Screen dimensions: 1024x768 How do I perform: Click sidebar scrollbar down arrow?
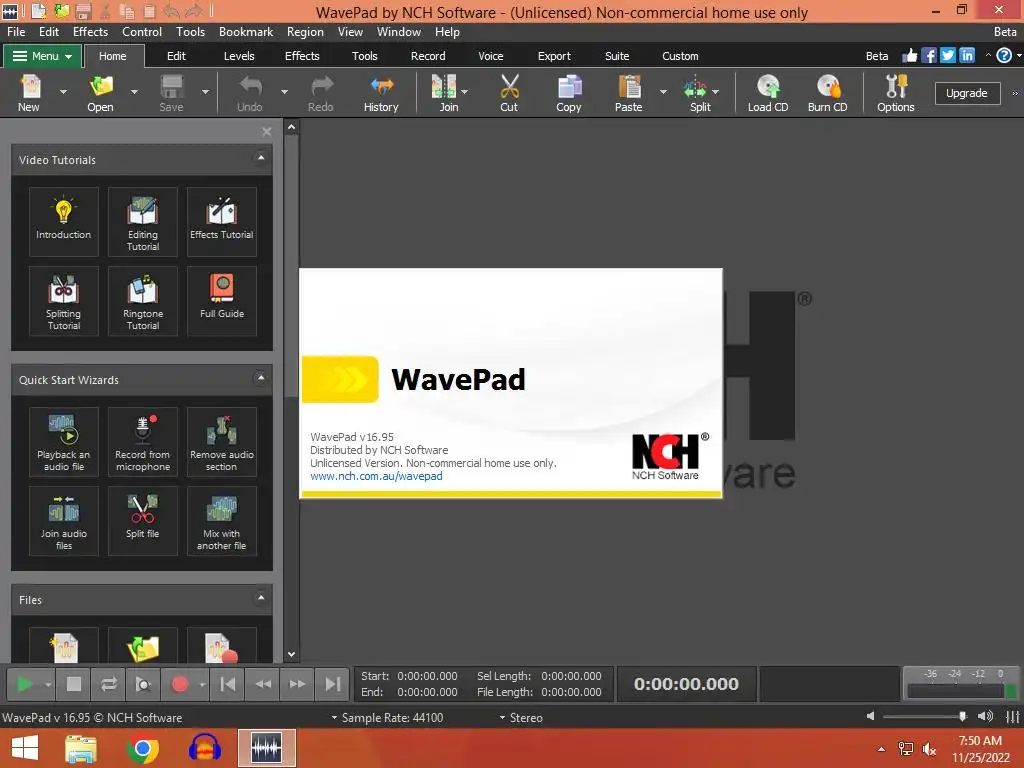coord(291,654)
